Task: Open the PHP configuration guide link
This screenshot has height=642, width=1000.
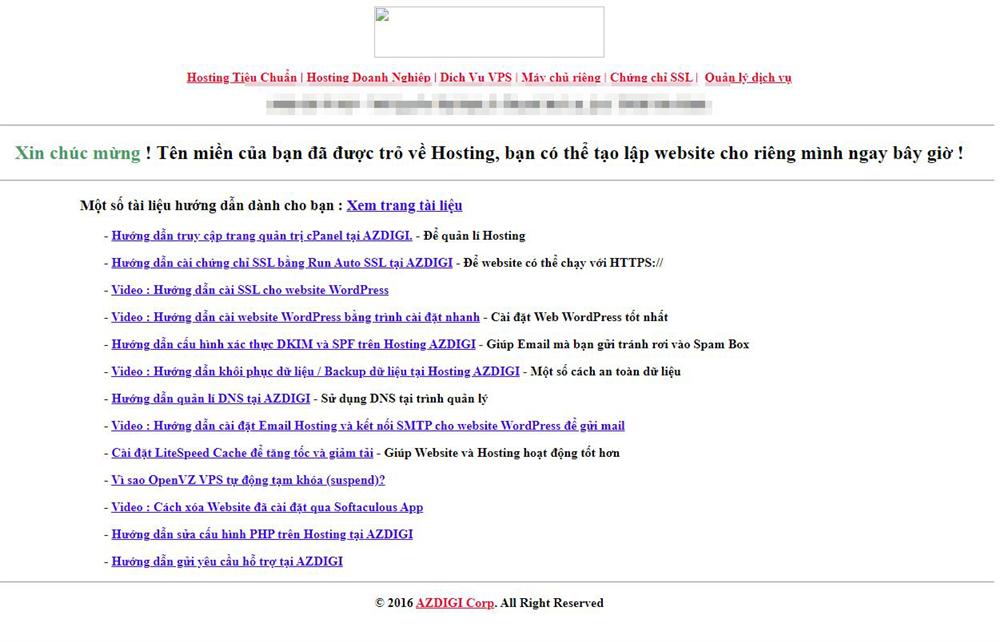Action: (x=262, y=534)
